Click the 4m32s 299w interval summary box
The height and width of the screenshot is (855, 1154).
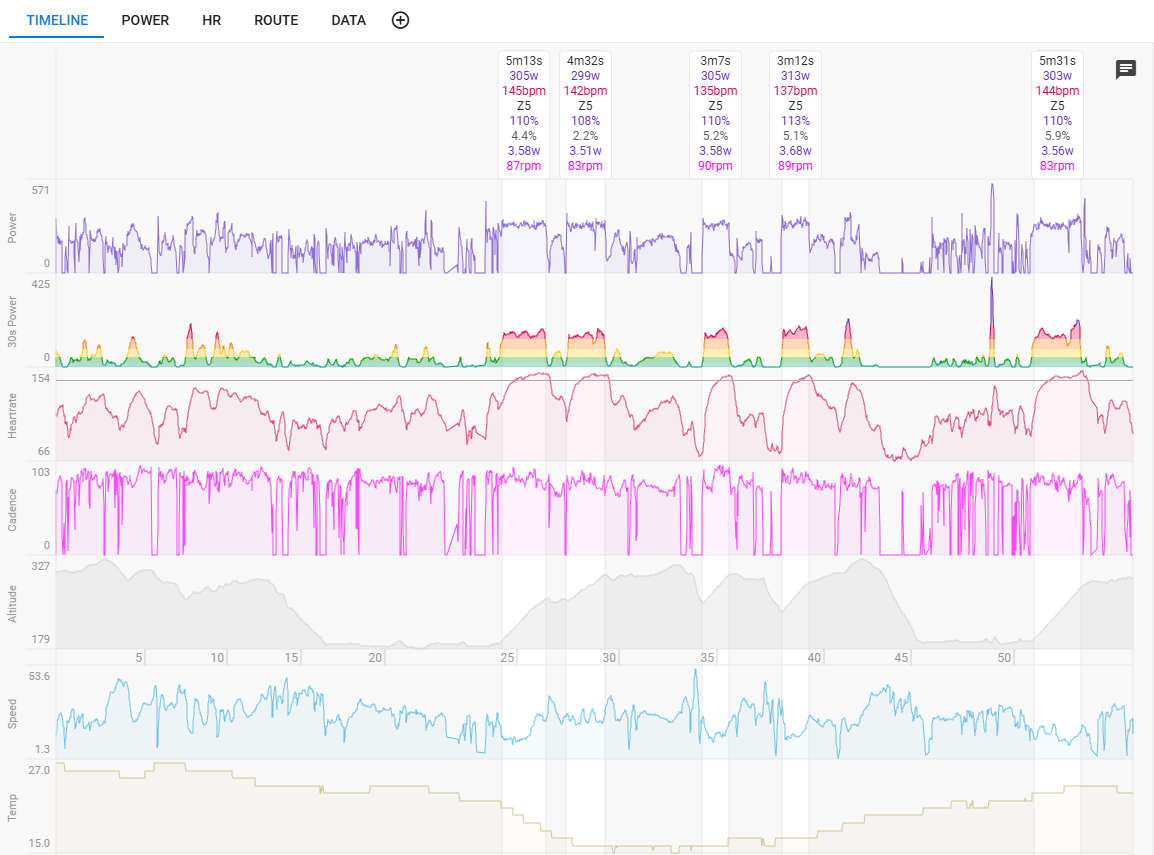click(585, 113)
